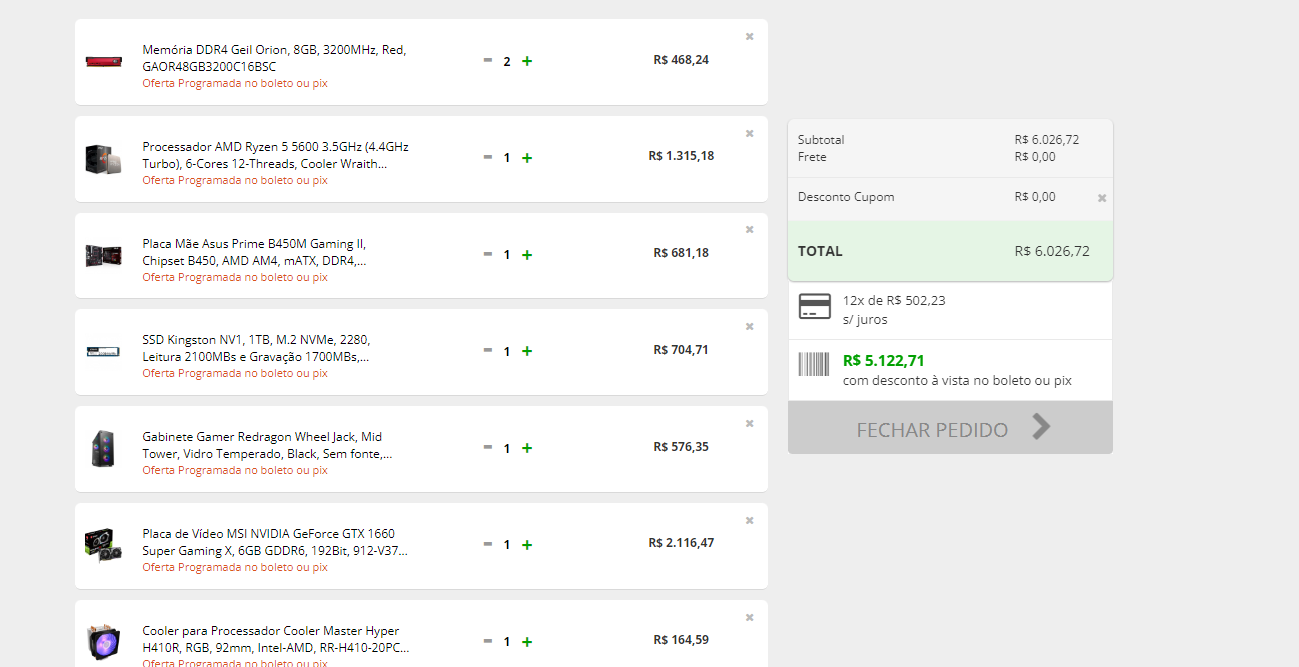Increase quantity of Cooler Master Hyper H410R
This screenshot has width=1299, height=667.
tap(527, 642)
